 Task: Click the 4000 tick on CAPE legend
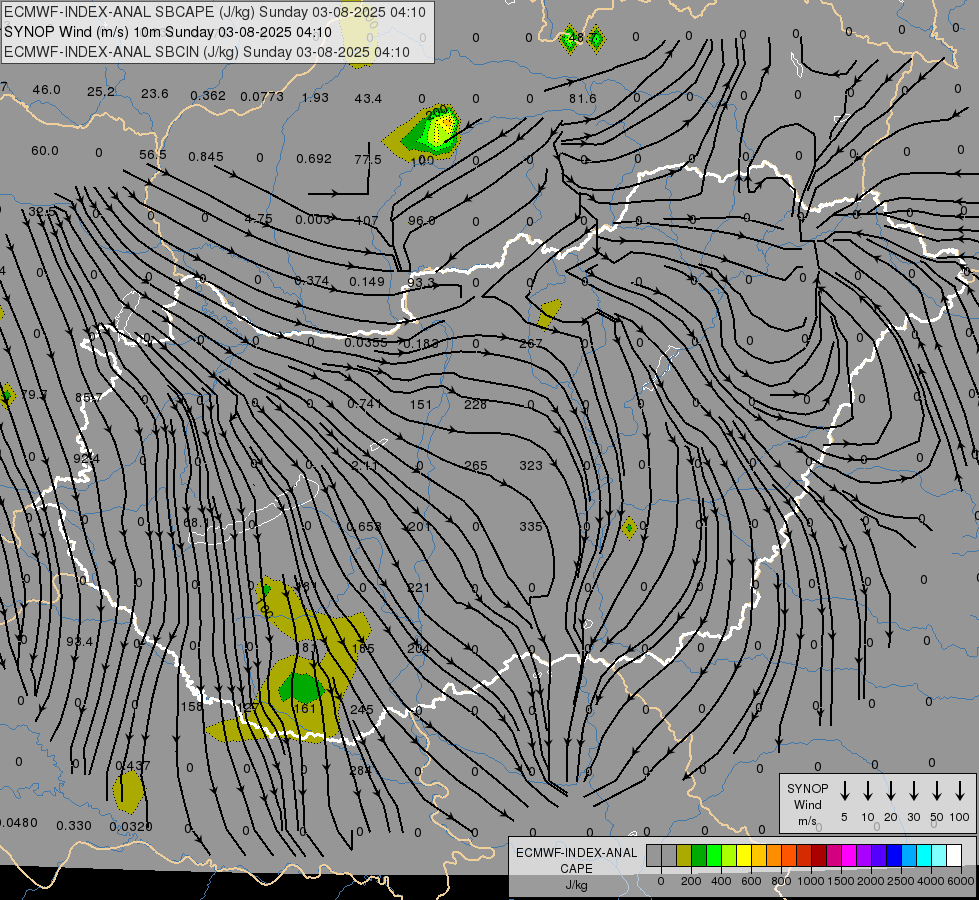click(x=930, y=881)
